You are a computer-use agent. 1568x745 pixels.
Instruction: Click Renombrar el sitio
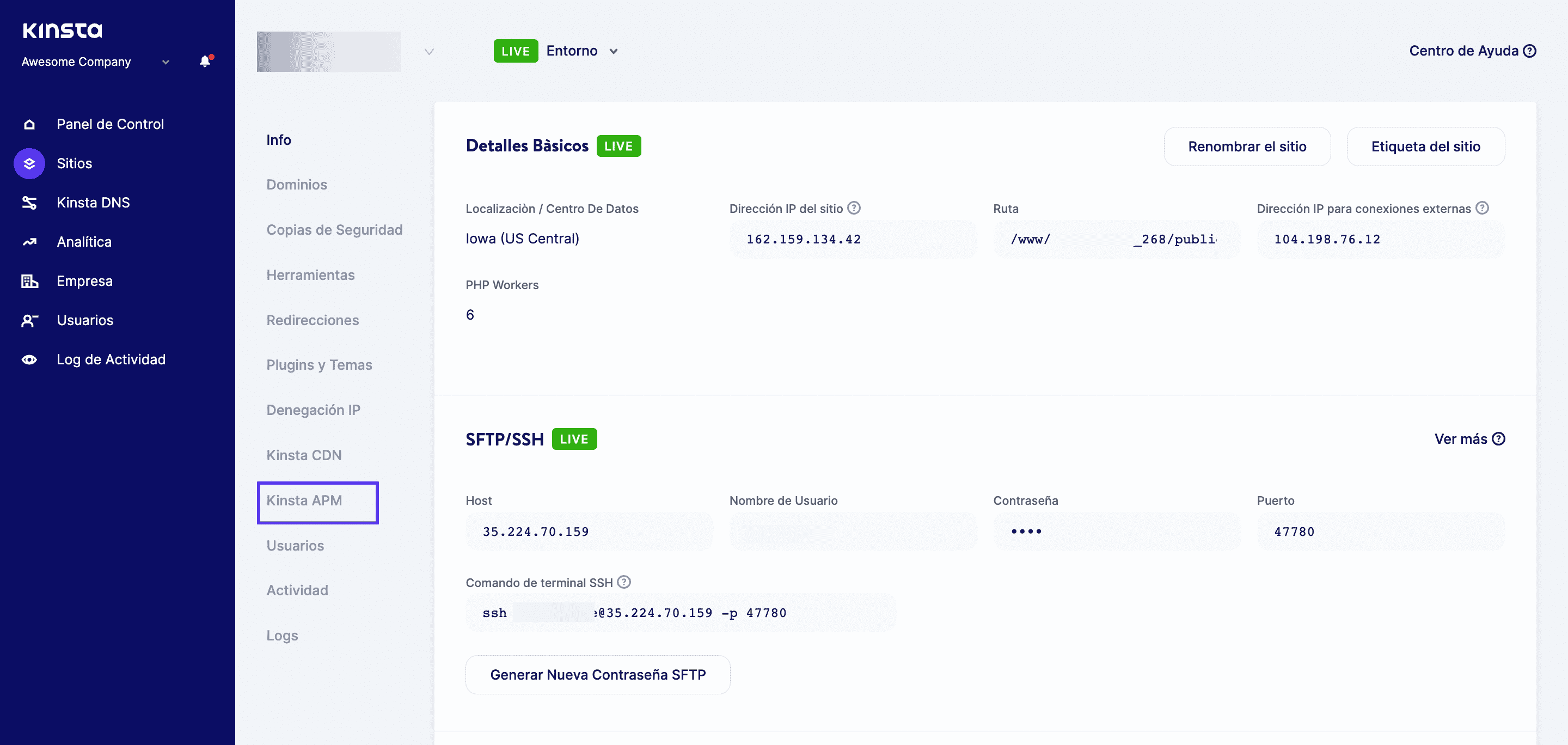(x=1247, y=146)
